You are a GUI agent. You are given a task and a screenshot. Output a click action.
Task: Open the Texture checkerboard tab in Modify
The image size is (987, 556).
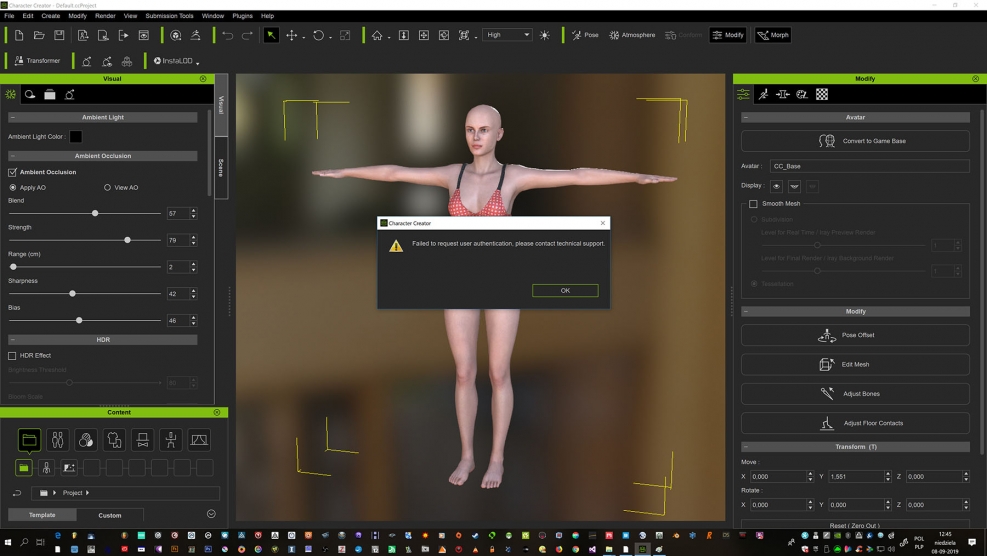(822, 94)
